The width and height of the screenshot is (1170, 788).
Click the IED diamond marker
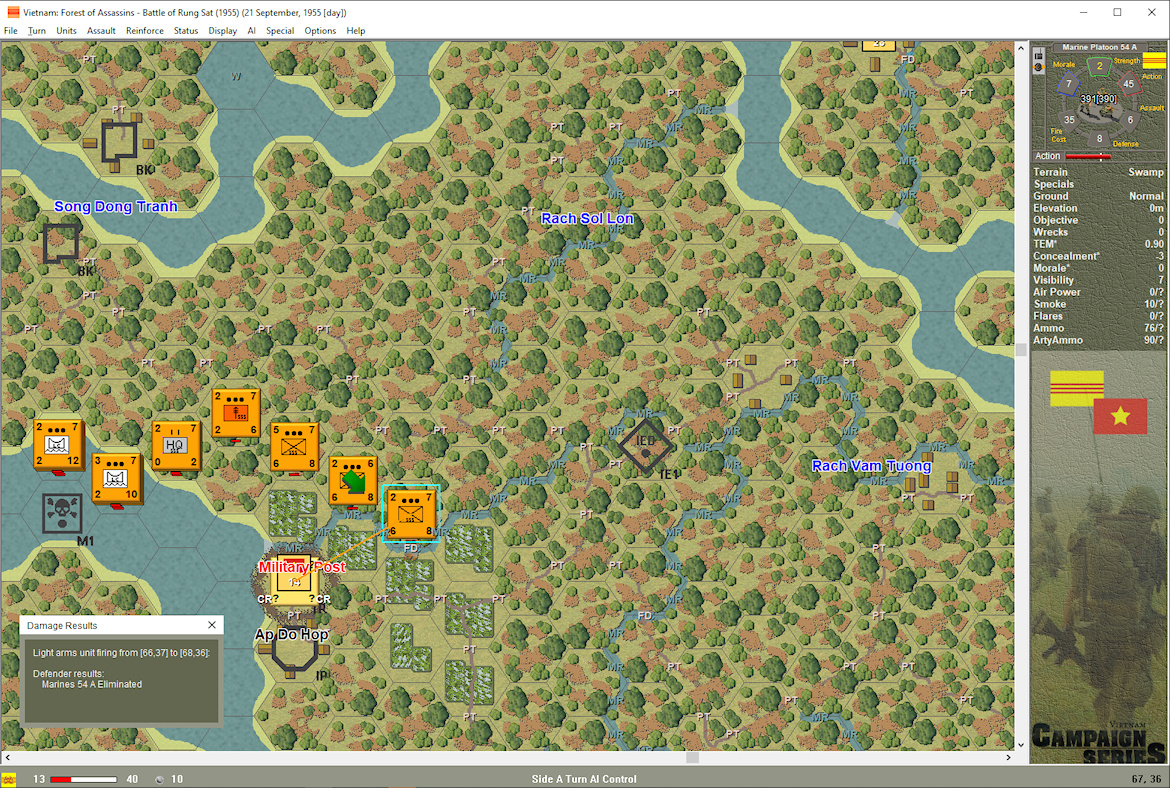coord(645,445)
